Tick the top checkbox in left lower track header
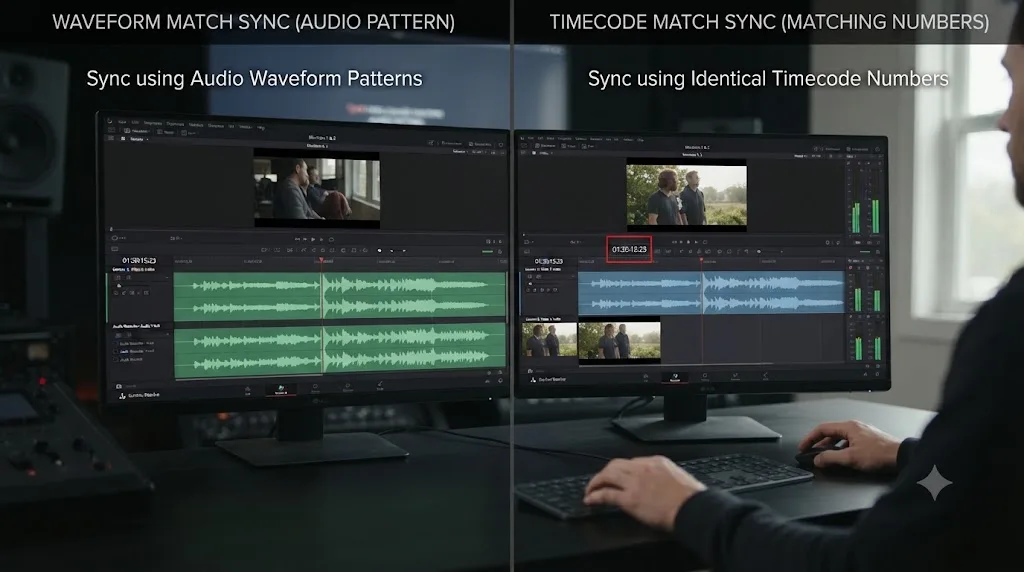The height and width of the screenshot is (572, 1024). [x=116, y=343]
